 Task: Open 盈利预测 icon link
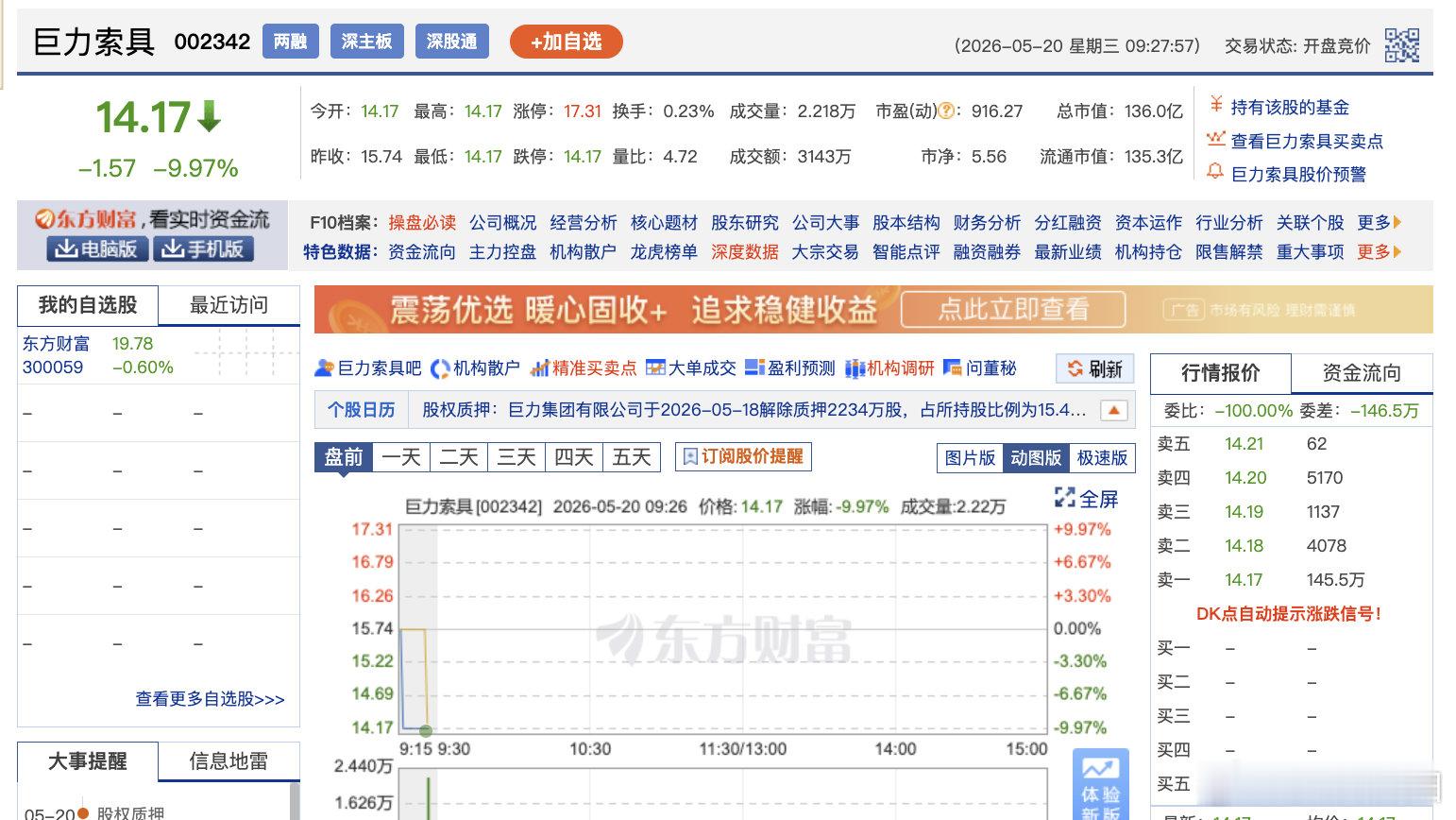pyautogui.click(x=790, y=368)
